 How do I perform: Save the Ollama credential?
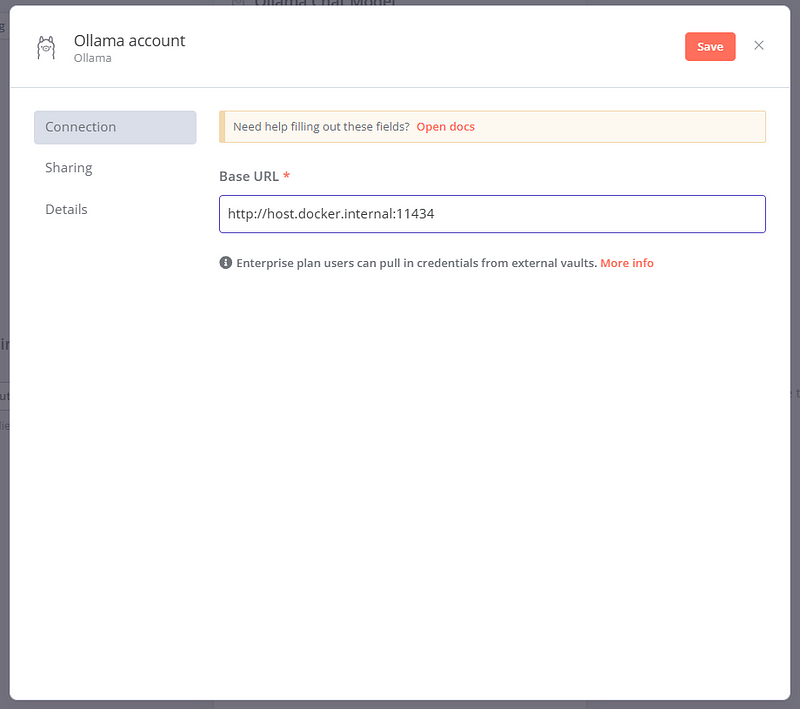tap(710, 46)
